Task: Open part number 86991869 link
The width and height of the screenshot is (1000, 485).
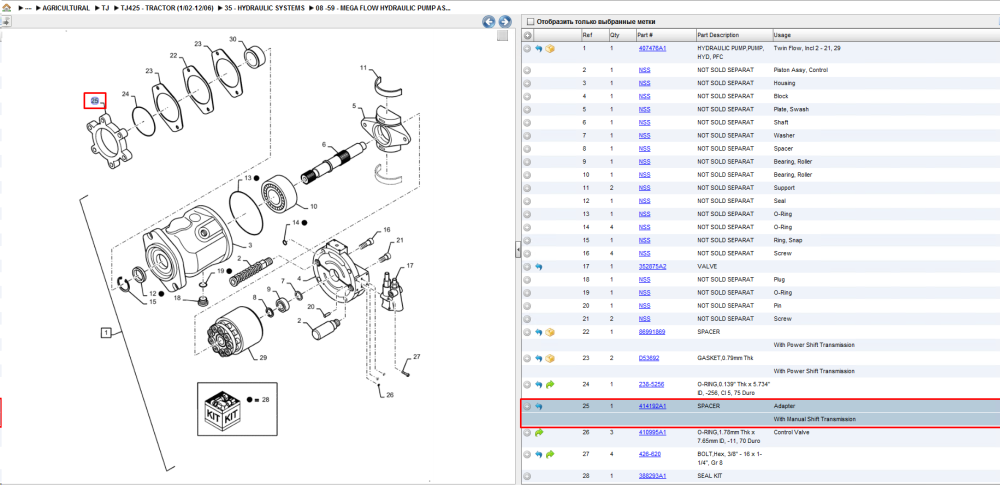Action: pyautogui.click(x=651, y=332)
